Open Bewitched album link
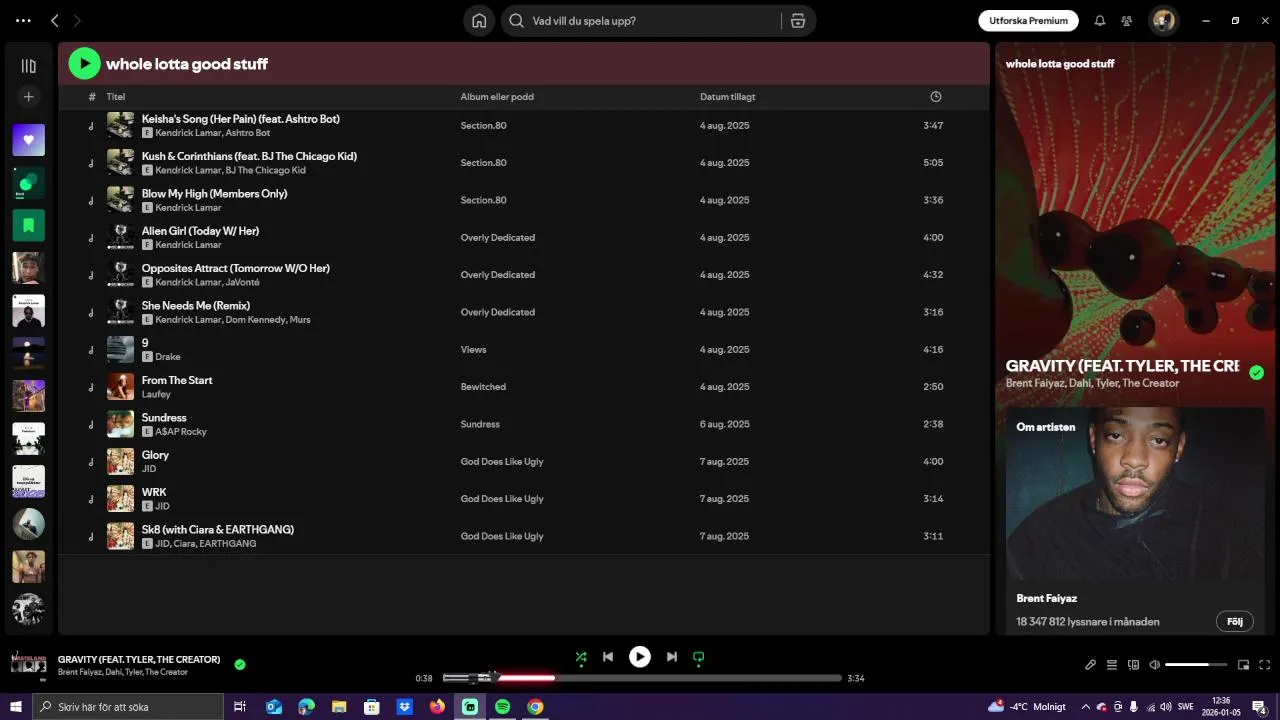Screen dimensions: 1280x720 [x=483, y=387]
